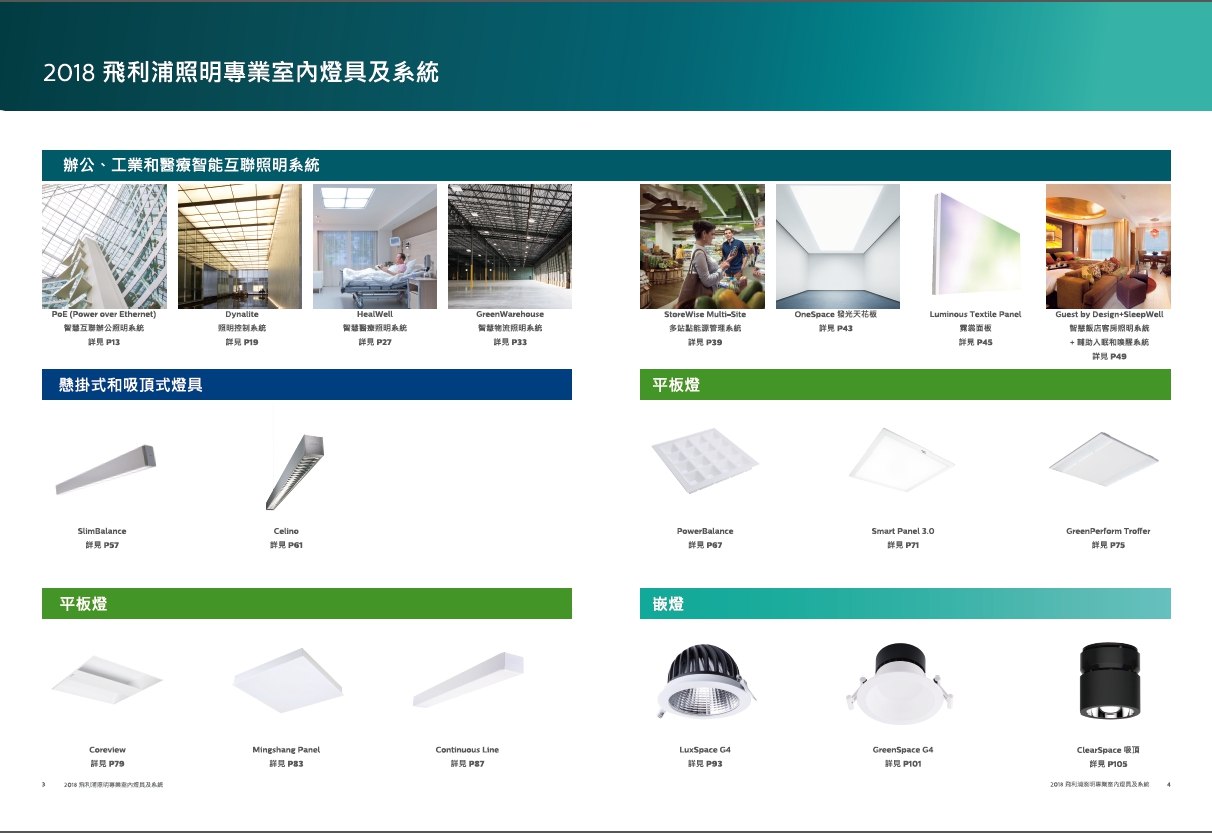
Task: Select the 平板燈 header above PowerBalance
Action: (x=905, y=384)
